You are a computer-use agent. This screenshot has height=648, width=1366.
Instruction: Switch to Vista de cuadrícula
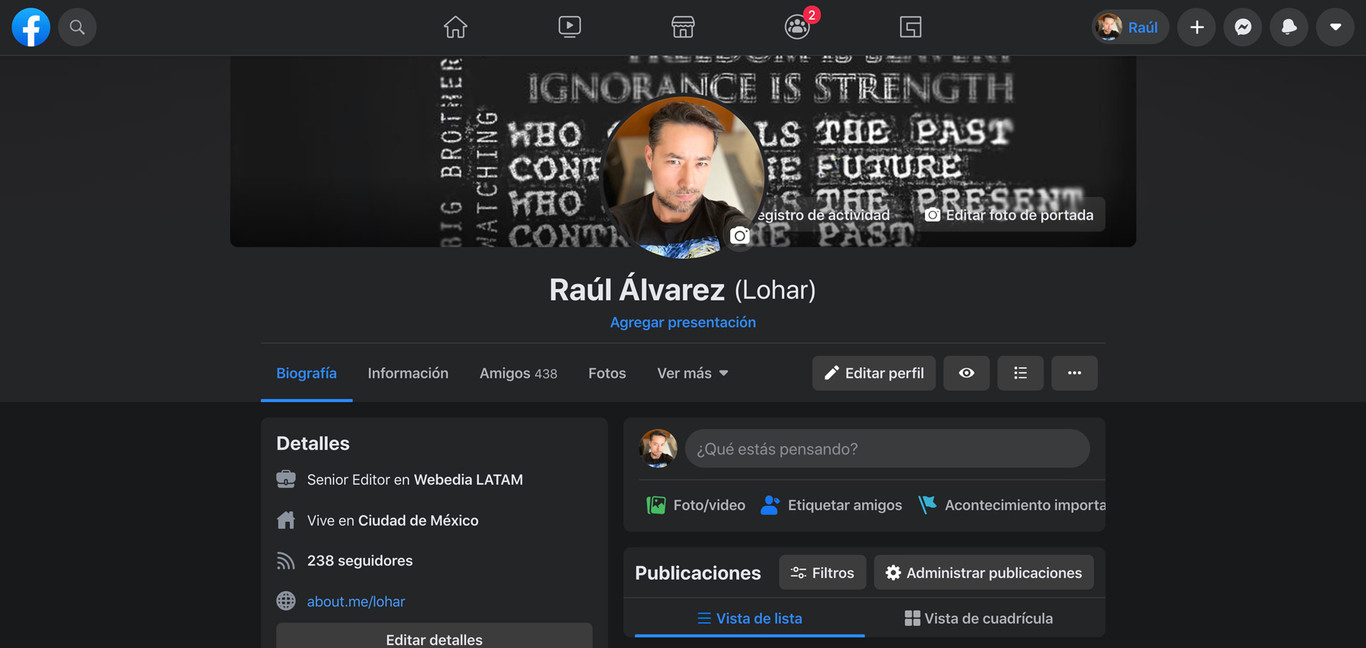click(979, 618)
